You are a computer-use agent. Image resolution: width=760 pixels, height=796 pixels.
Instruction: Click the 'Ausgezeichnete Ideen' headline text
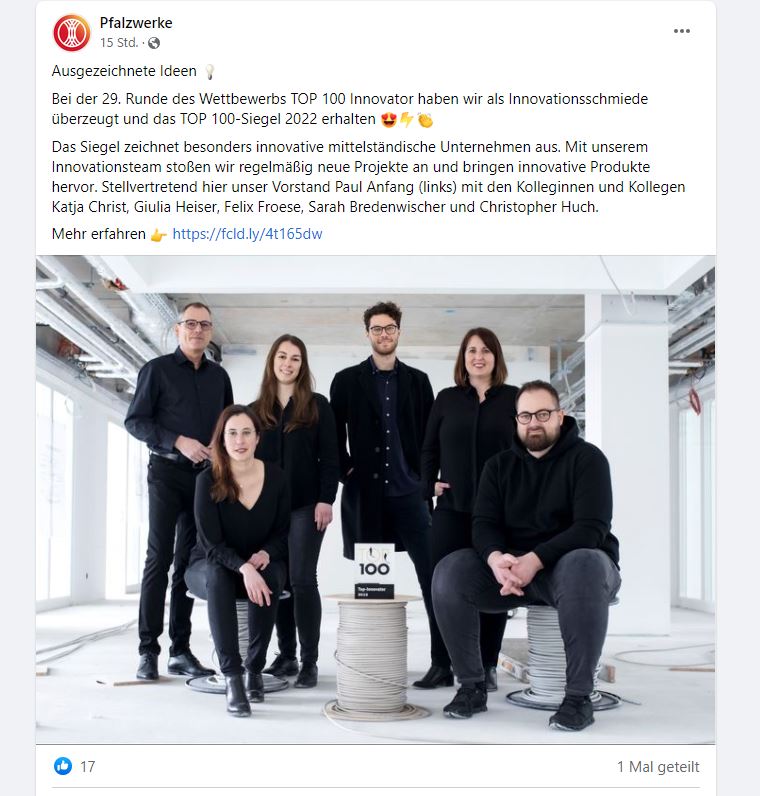tap(124, 71)
